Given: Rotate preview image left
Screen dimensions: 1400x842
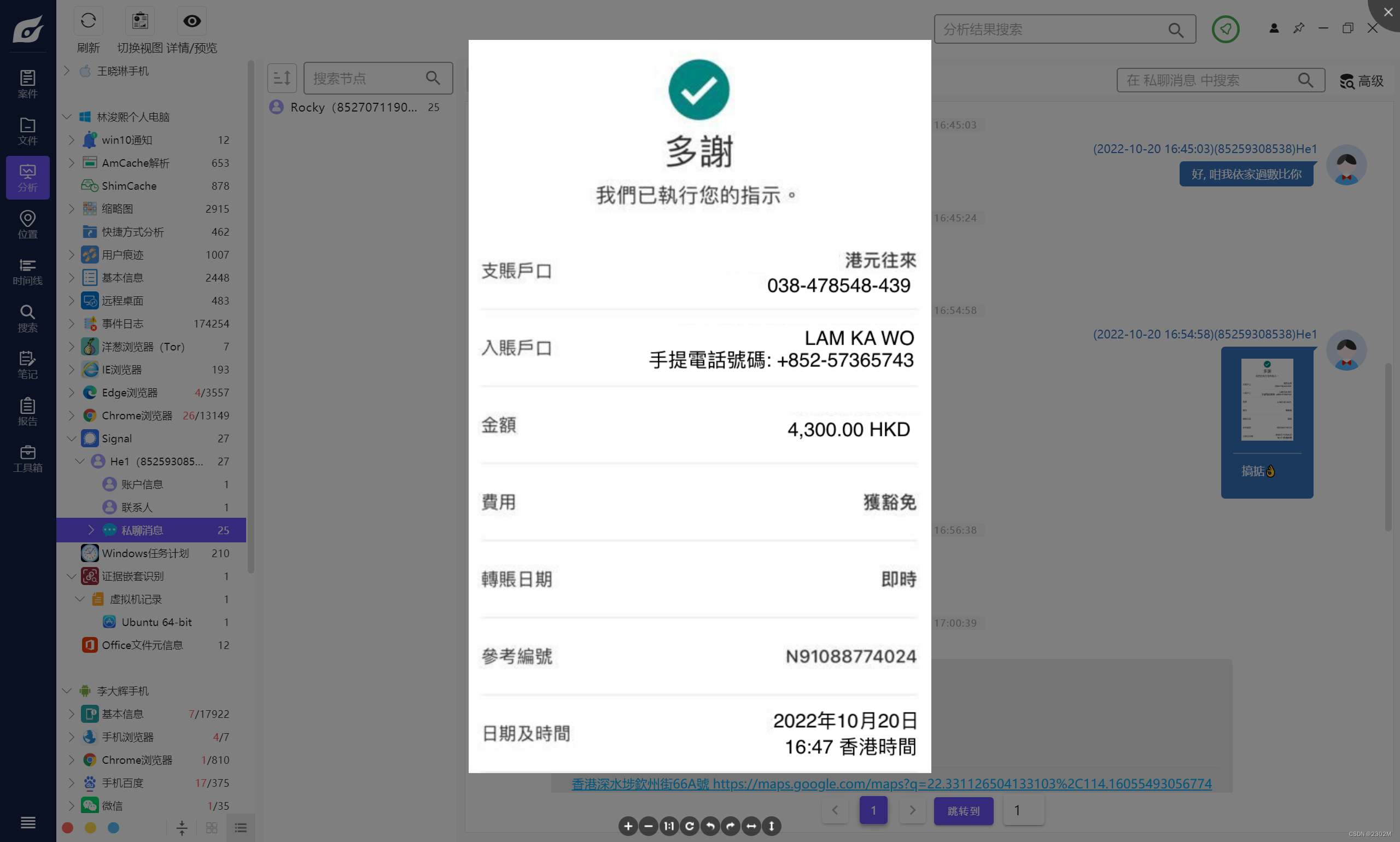Looking at the screenshot, I should [x=710, y=826].
